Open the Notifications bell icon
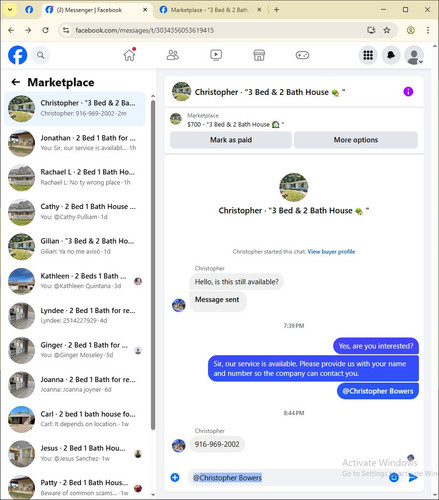 point(391,55)
